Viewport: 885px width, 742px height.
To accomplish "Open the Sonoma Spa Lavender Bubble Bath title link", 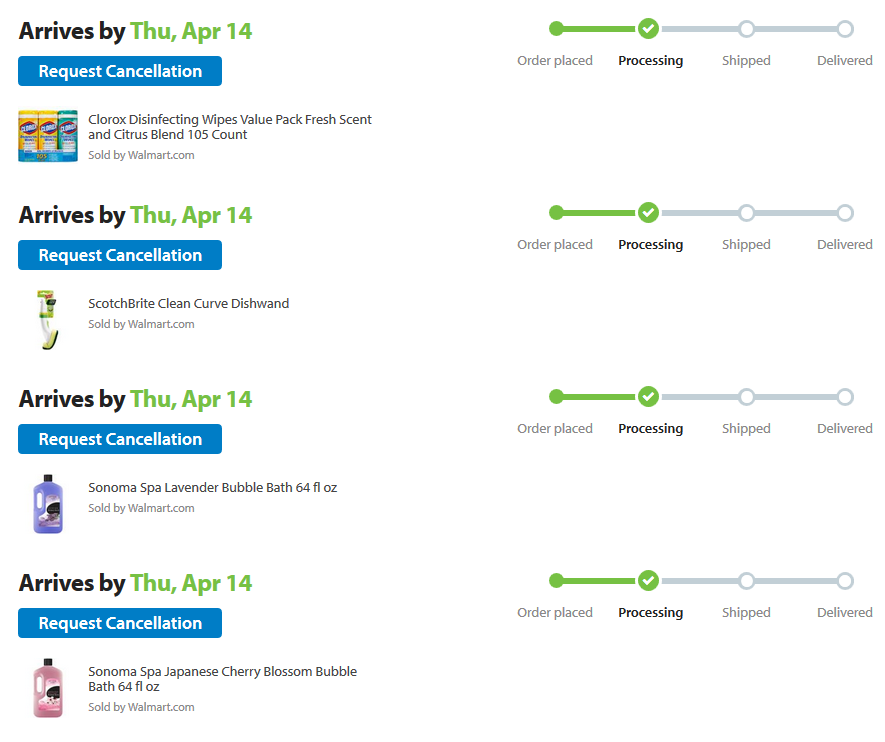I will (x=212, y=488).
